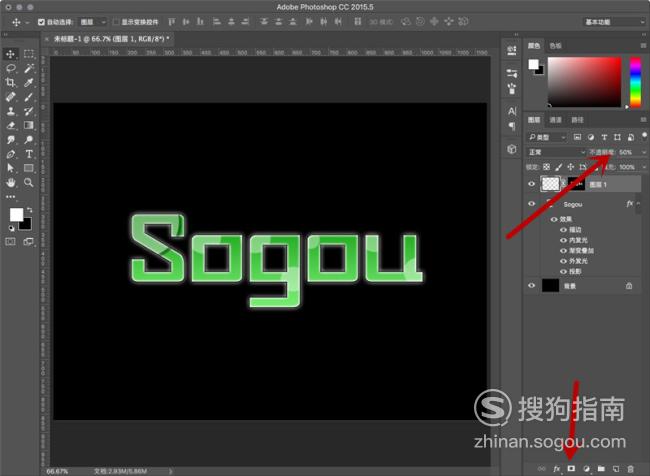Open the Layers panel flyout menu
The width and height of the screenshot is (650, 476).
[x=643, y=120]
